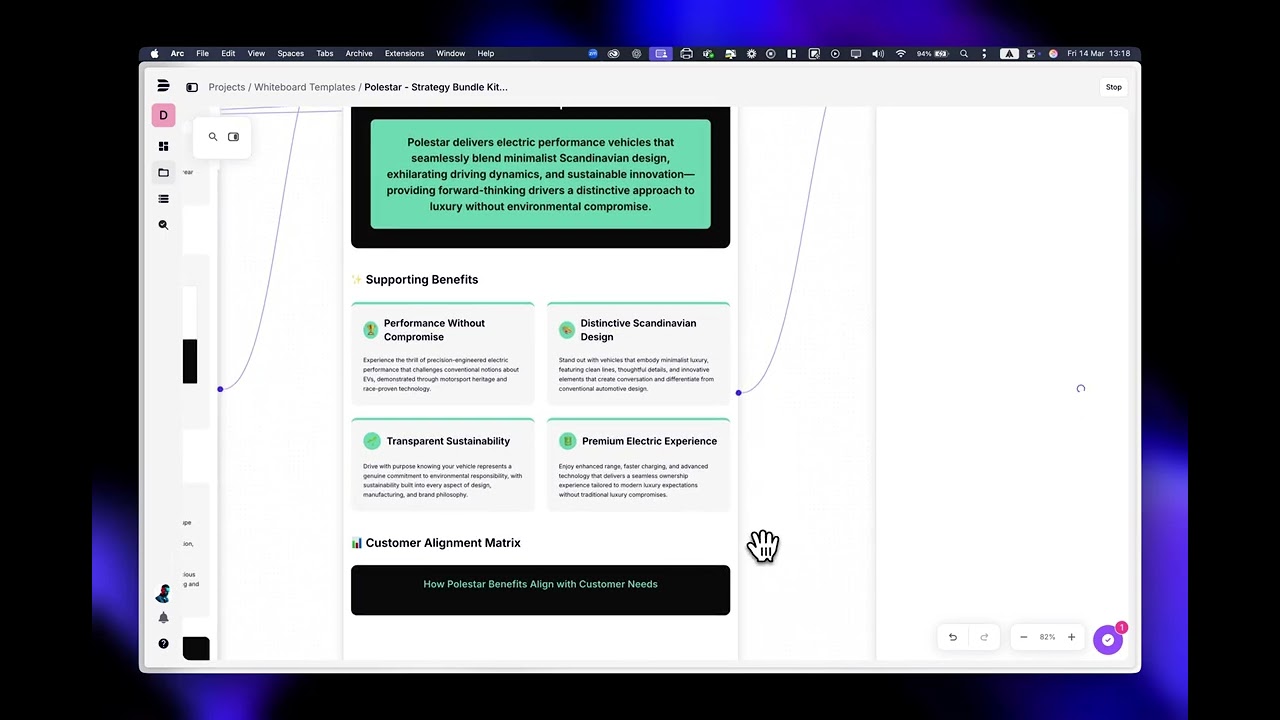Image resolution: width=1280 pixels, height=720 pixels.
Task: Open the Help menu in menu bar
Action: 485,53
